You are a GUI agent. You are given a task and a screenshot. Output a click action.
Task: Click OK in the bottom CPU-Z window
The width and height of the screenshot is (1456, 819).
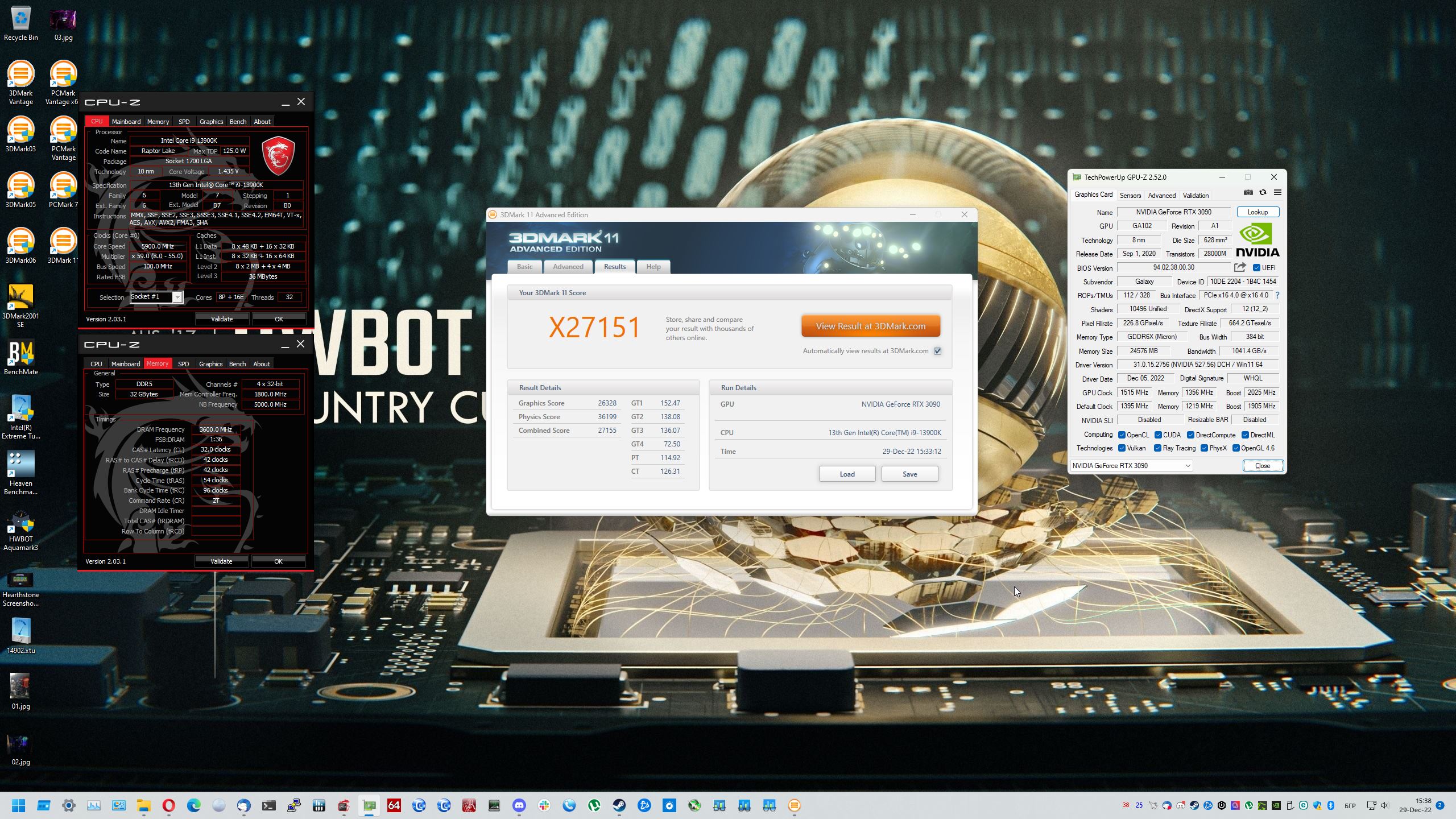[x=278, y=561]
